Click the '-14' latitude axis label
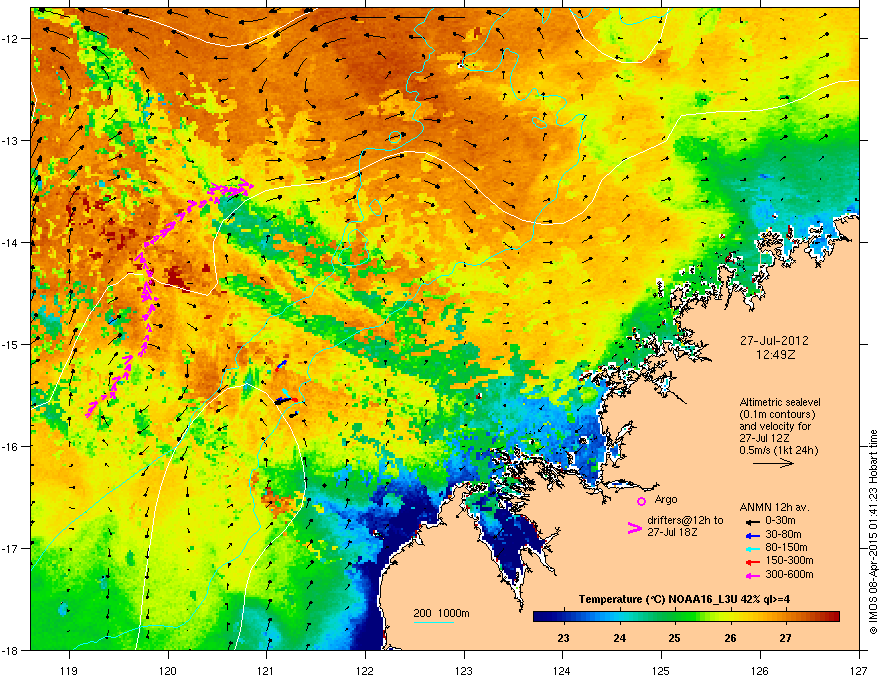Image resolution: width=880 pixels, height=680 pixels. click(x=10, y=242)
